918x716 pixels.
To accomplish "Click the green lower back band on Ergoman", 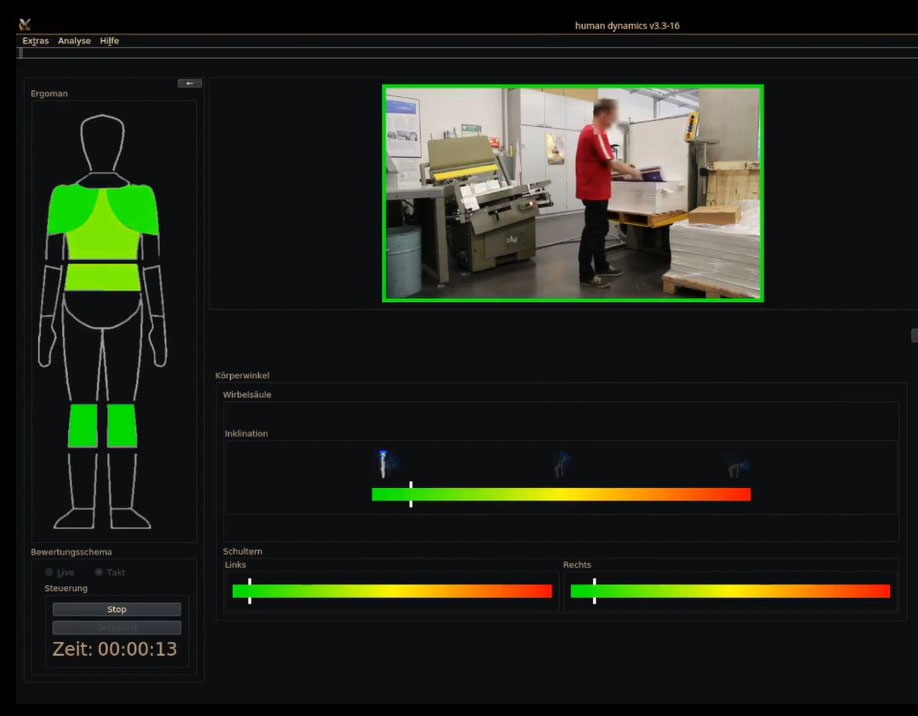I will [102, 276].
